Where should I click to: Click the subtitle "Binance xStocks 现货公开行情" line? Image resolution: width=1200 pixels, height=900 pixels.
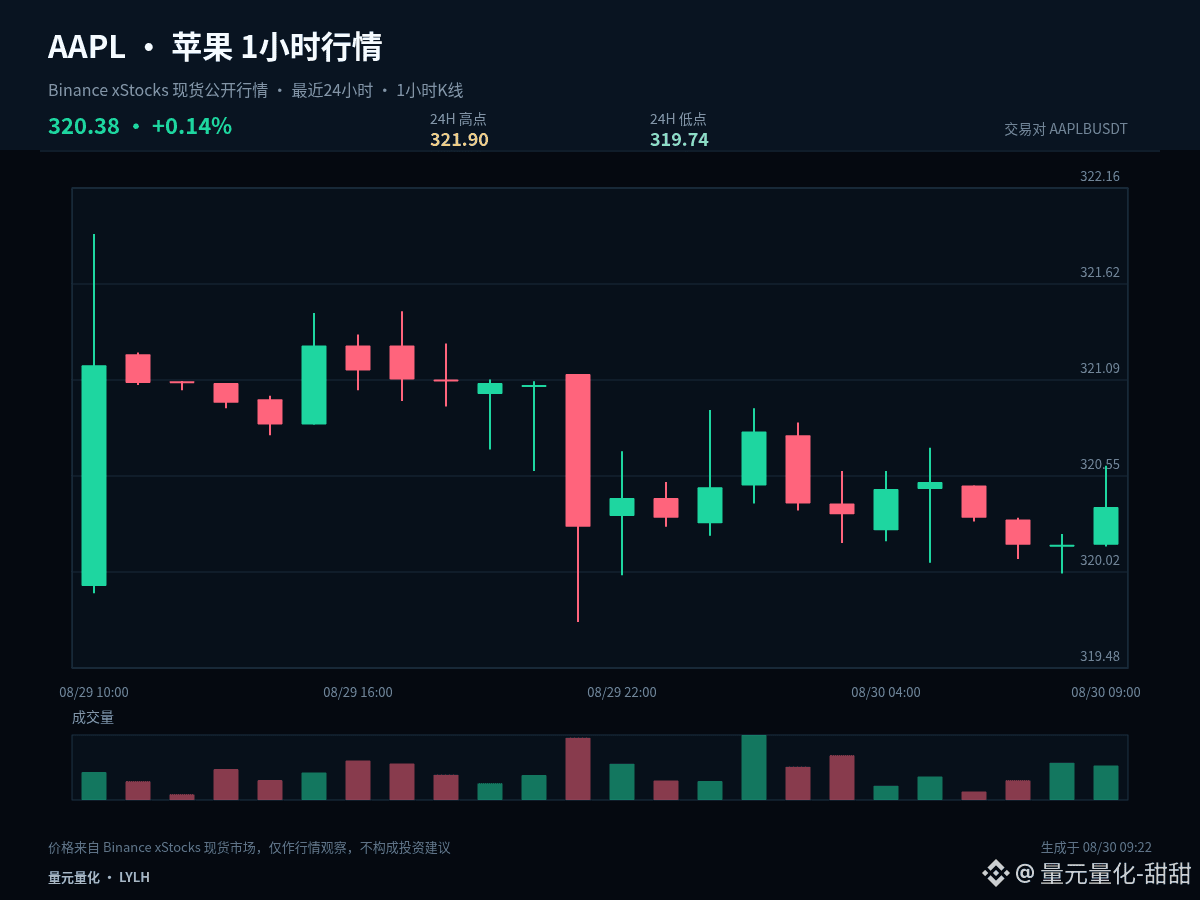(256, 90)
